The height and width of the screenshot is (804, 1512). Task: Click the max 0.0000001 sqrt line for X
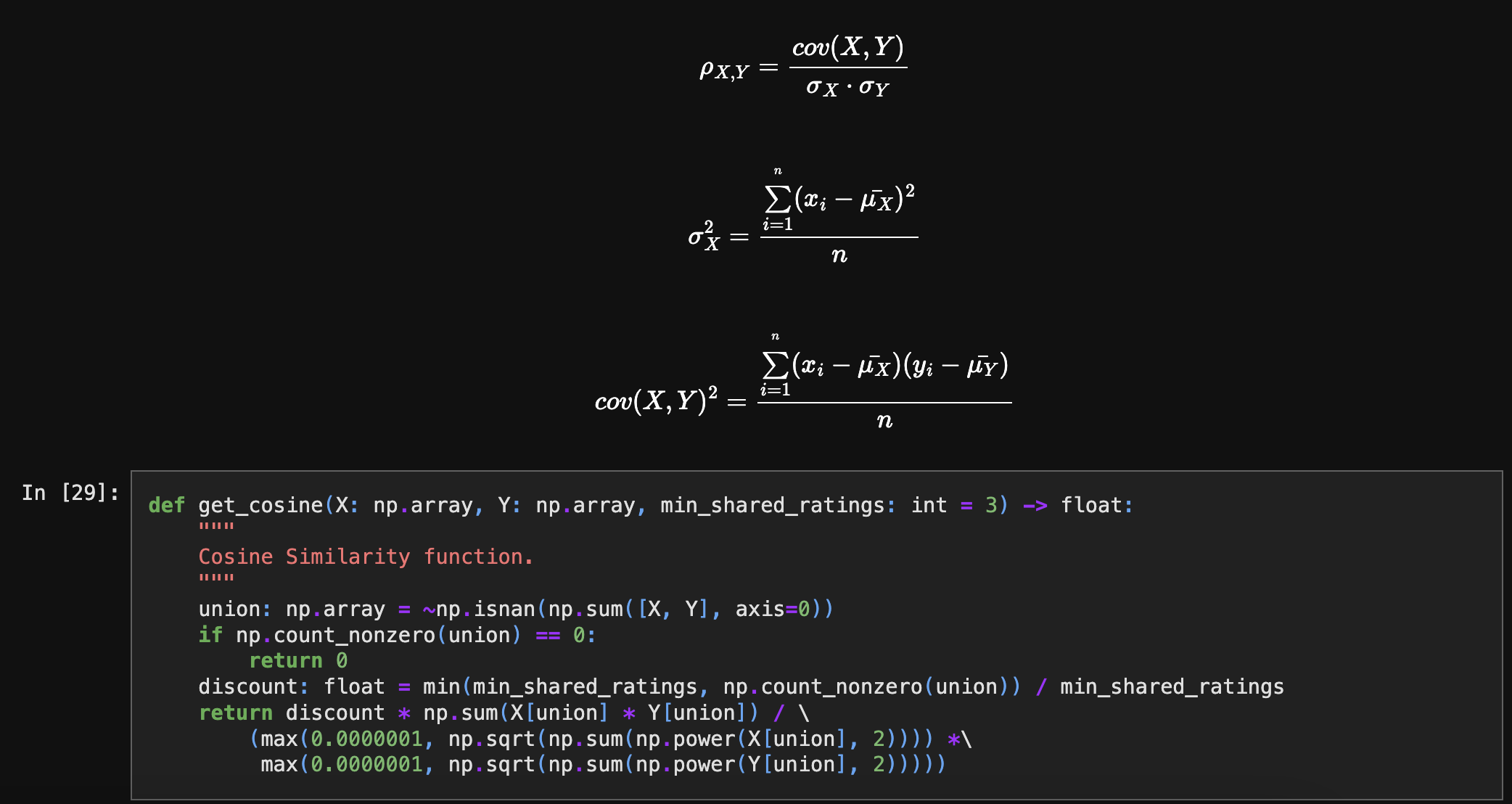coord(609,739)
